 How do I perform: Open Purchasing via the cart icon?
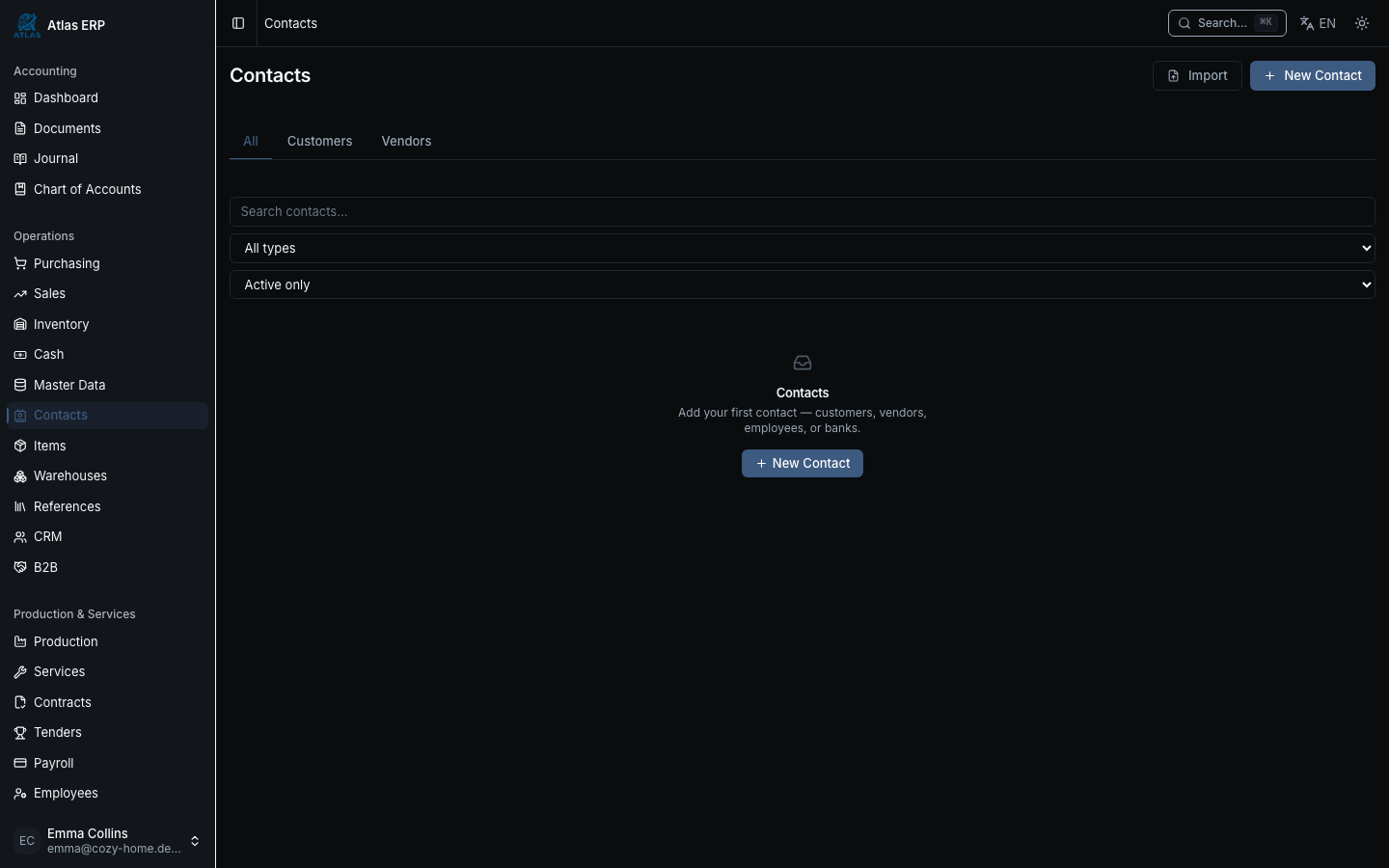click(x=20, y=263)
